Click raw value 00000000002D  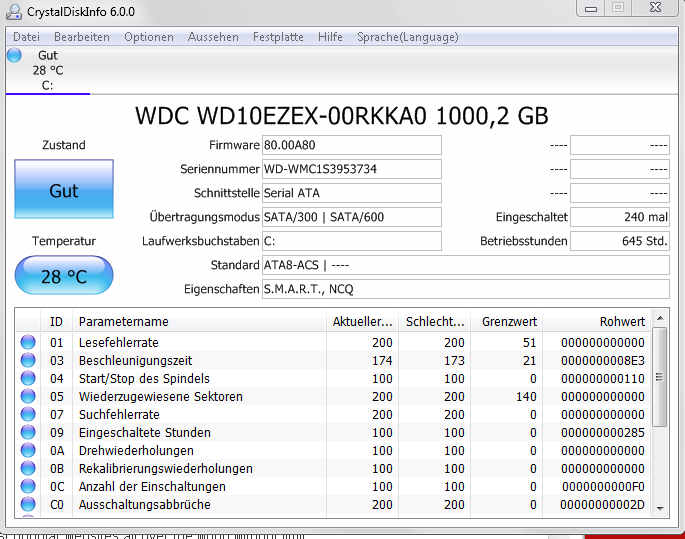602,504
